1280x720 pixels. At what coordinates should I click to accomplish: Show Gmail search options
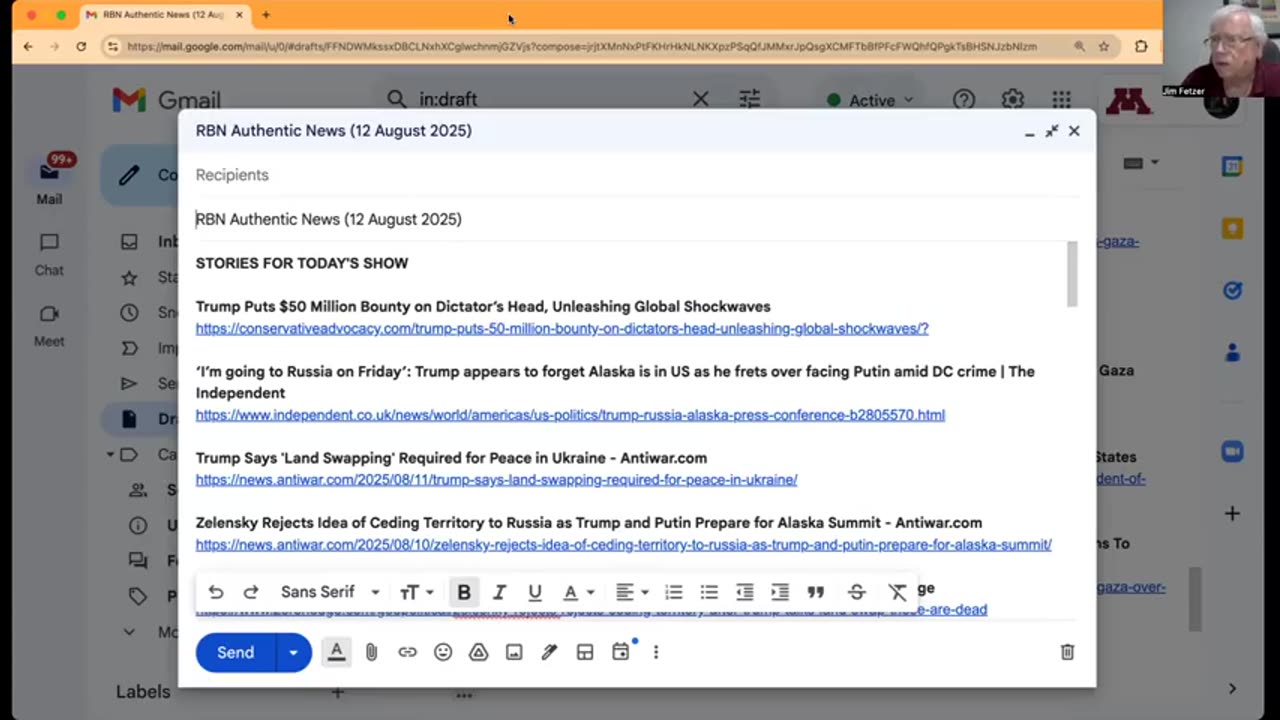click(x=749, y=99)
